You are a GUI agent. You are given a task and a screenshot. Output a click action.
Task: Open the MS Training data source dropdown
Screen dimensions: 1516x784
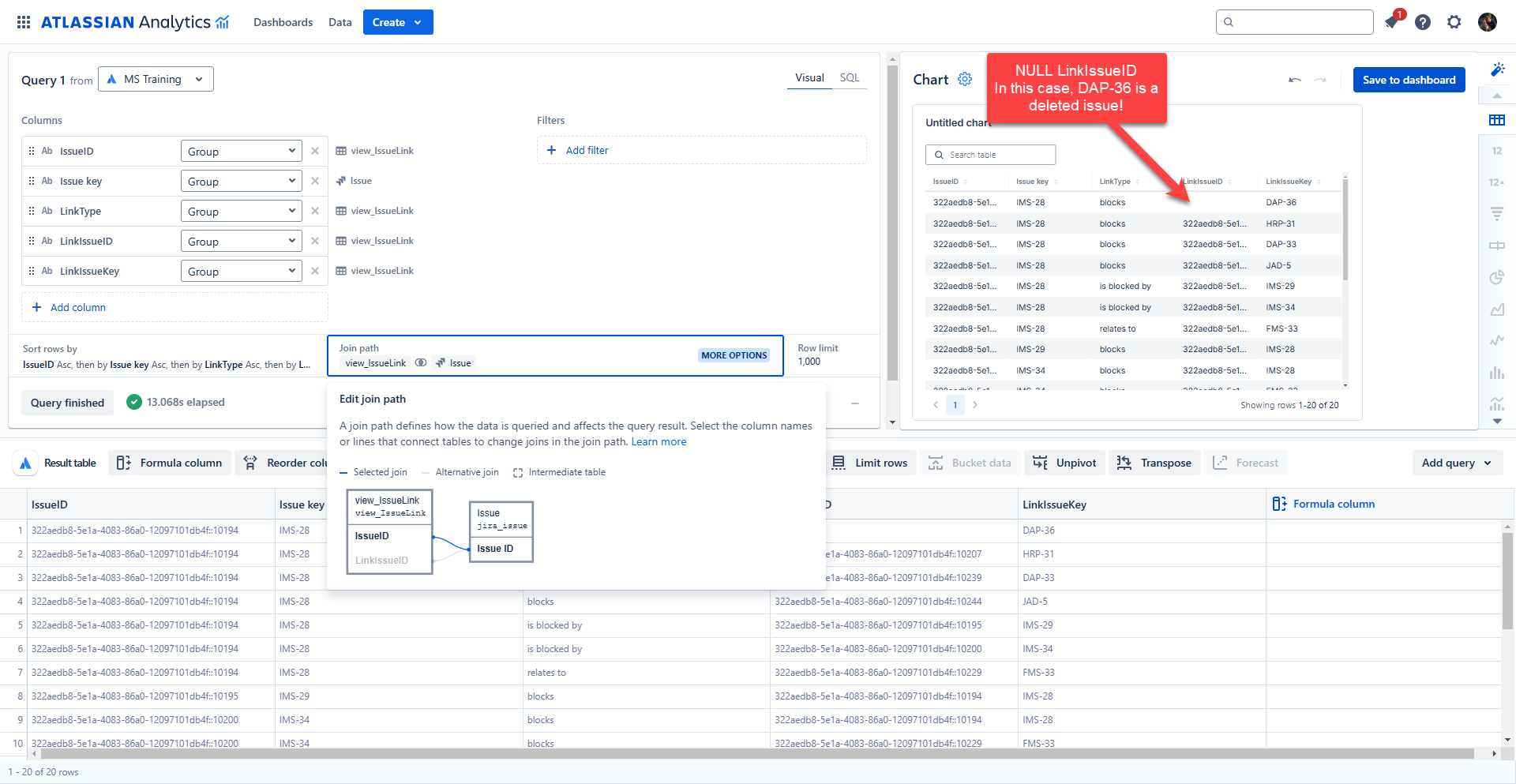point(156,79)
